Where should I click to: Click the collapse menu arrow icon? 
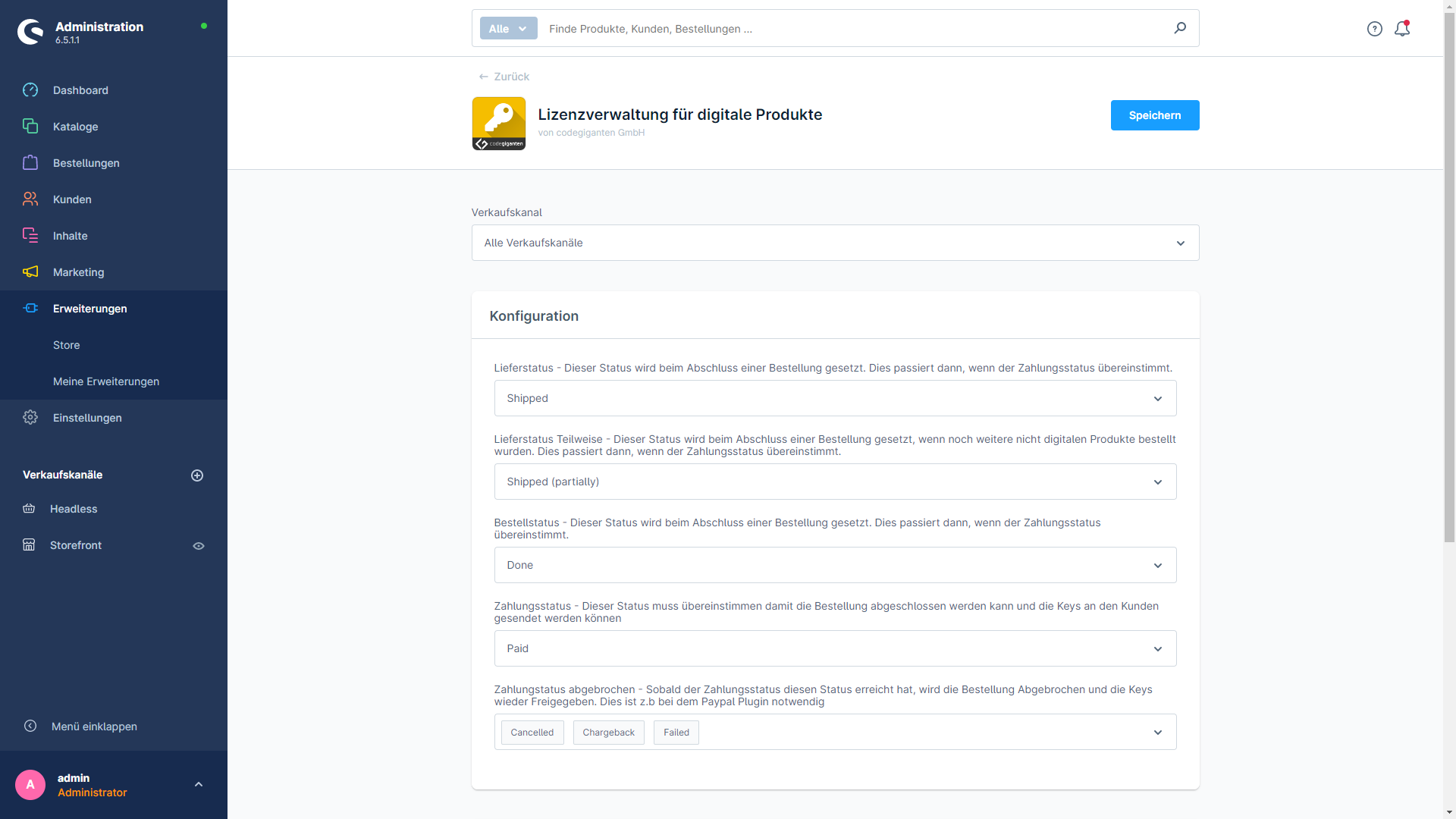[x=30, y=726]
